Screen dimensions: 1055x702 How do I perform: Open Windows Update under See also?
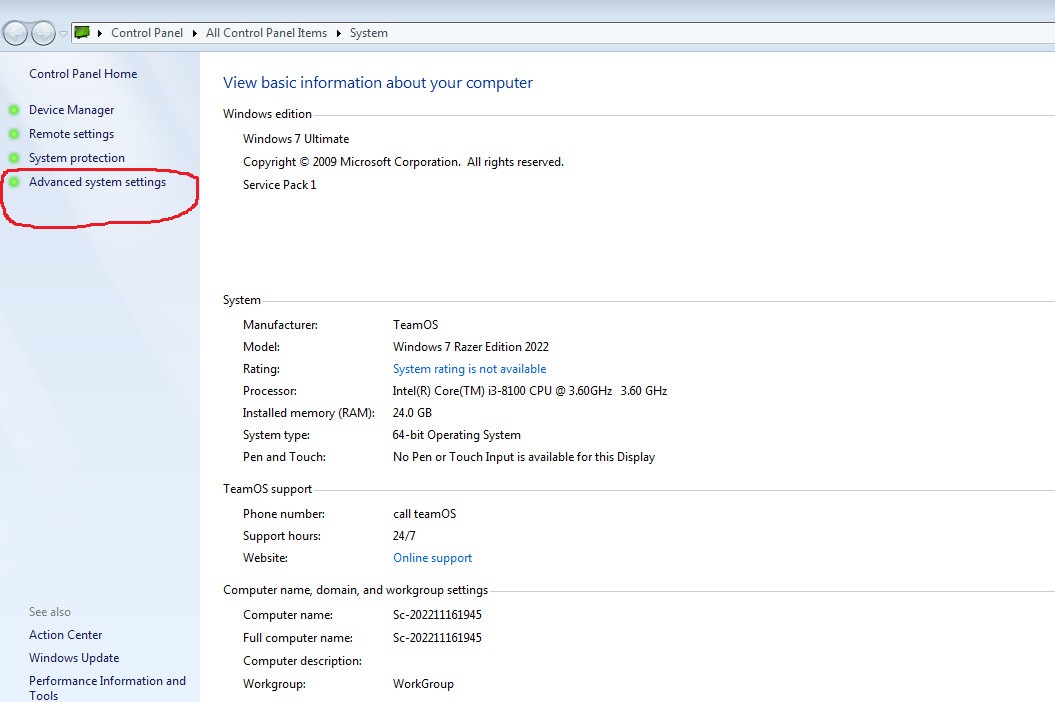[74, 658]
